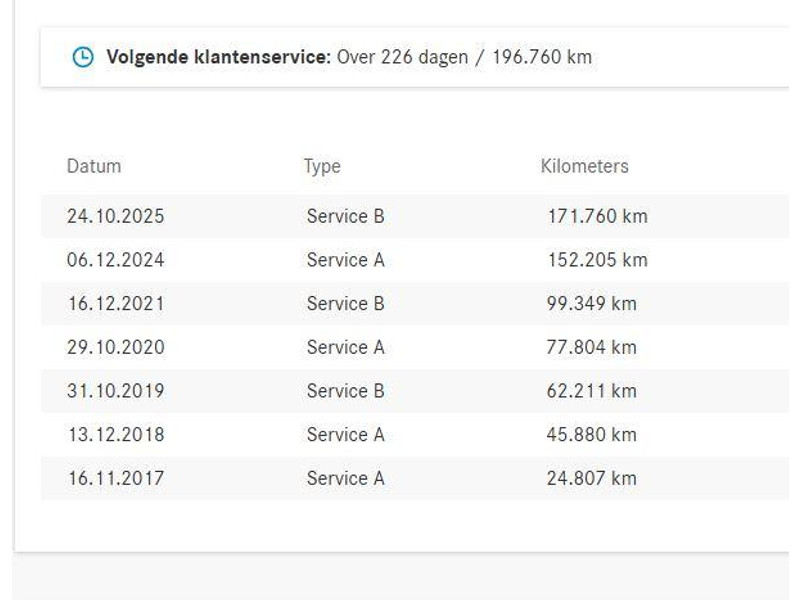Select the 31.10.2019 service date
Image resolution: width=800 pixels, height=600 pixels.
[x=116, y=390]
